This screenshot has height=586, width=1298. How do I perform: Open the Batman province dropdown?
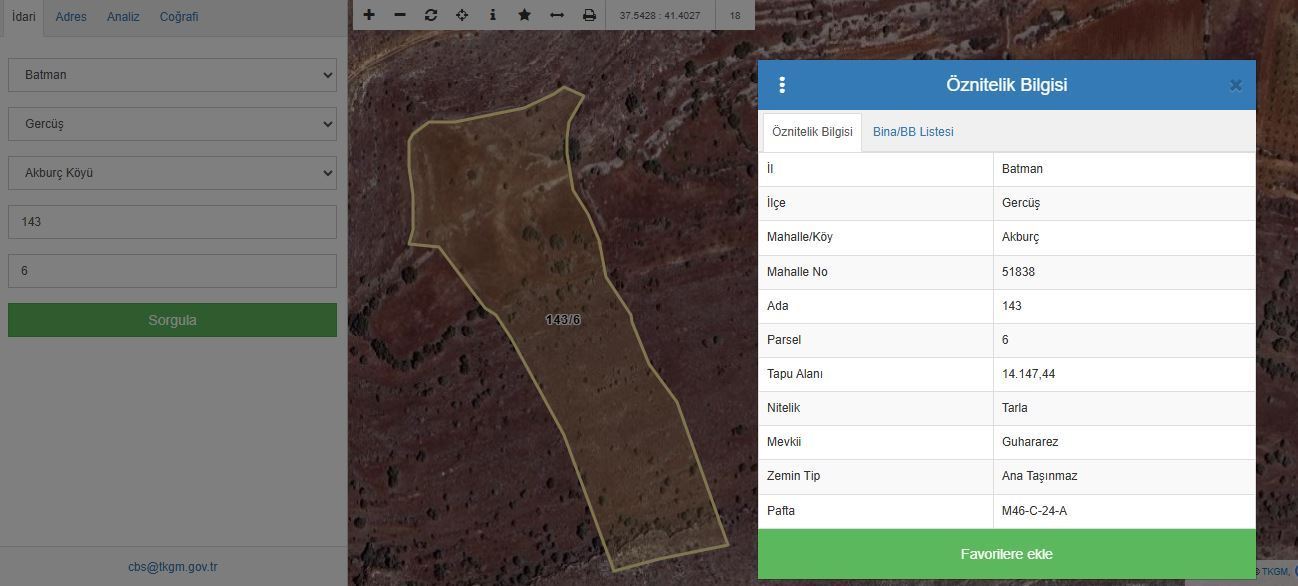[x=172, y=75]
